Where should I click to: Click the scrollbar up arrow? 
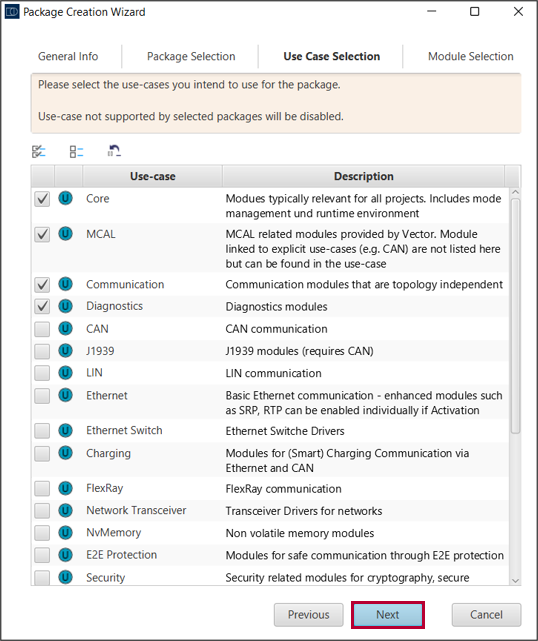point(516,192)
